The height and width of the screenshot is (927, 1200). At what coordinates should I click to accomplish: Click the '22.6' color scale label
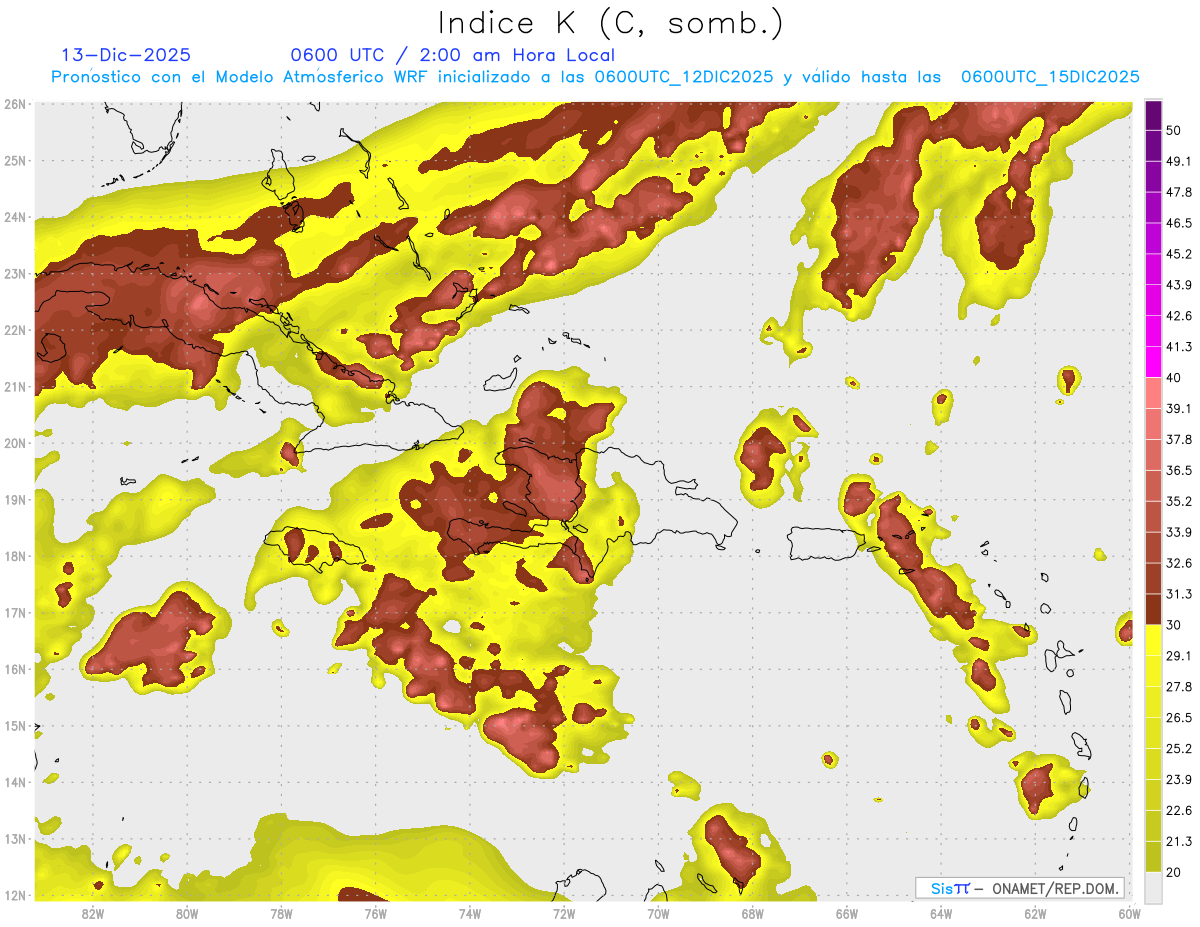coord(1179,810)
